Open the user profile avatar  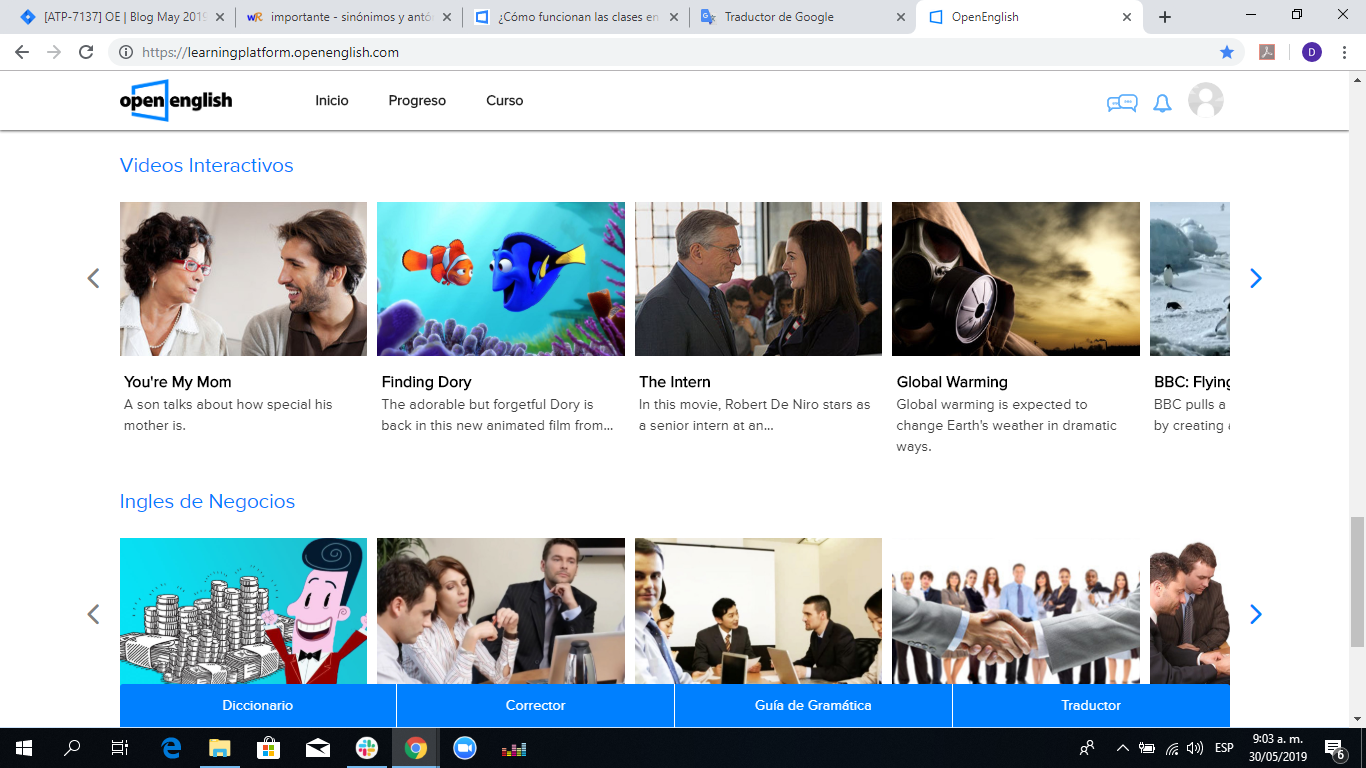(1205, 101)
